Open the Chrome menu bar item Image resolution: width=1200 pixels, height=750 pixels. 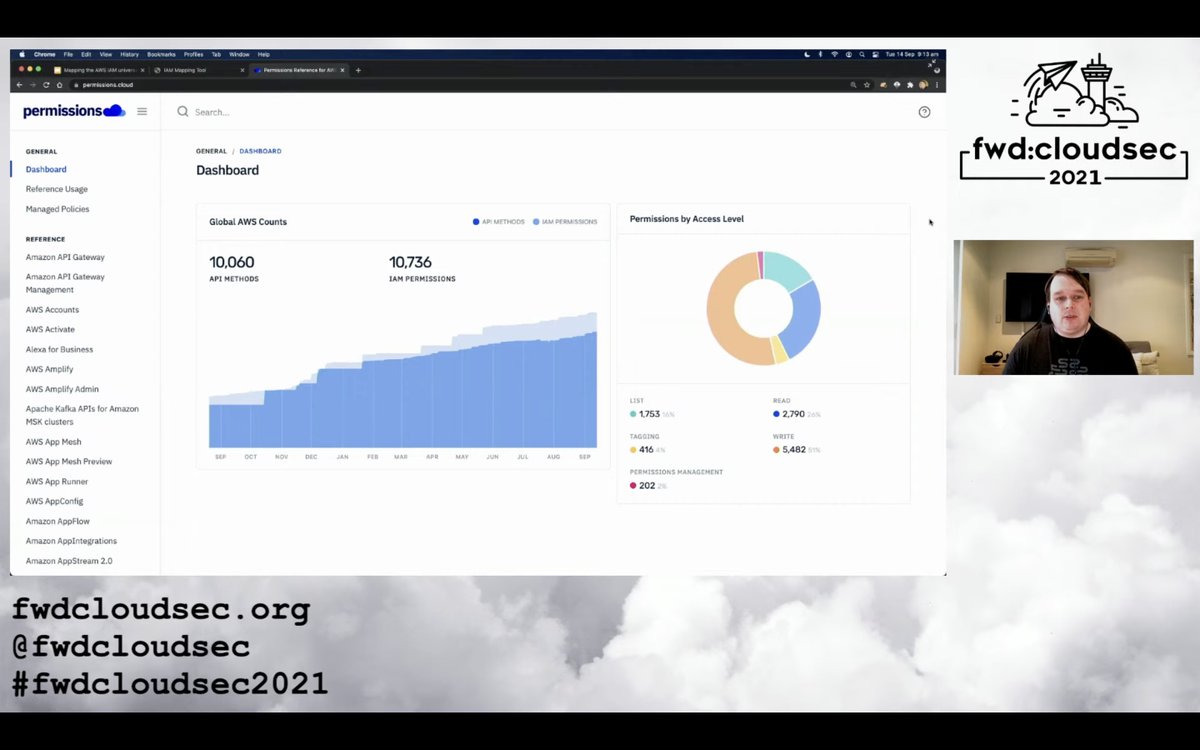click(x=45, y=54)
